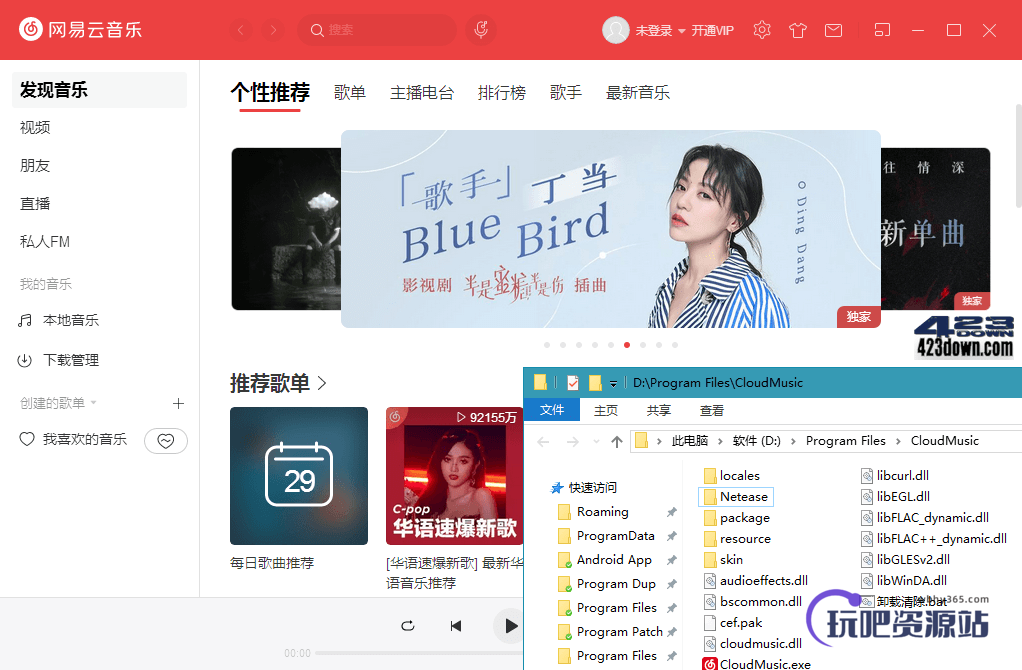Open the Blue Bird center banner

tap(611, 229)
